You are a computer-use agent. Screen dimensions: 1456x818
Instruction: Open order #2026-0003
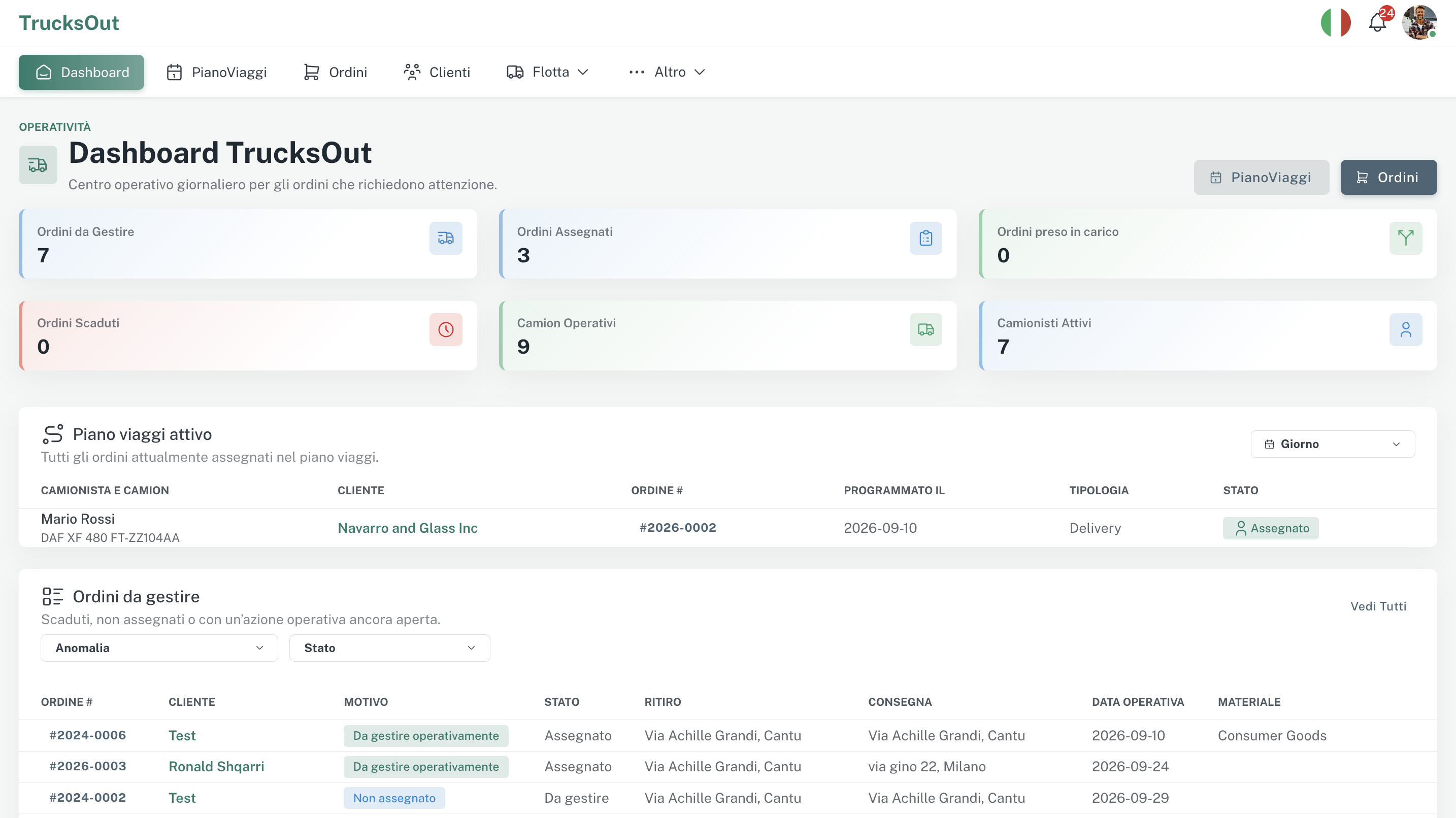[x=88, y=767]
